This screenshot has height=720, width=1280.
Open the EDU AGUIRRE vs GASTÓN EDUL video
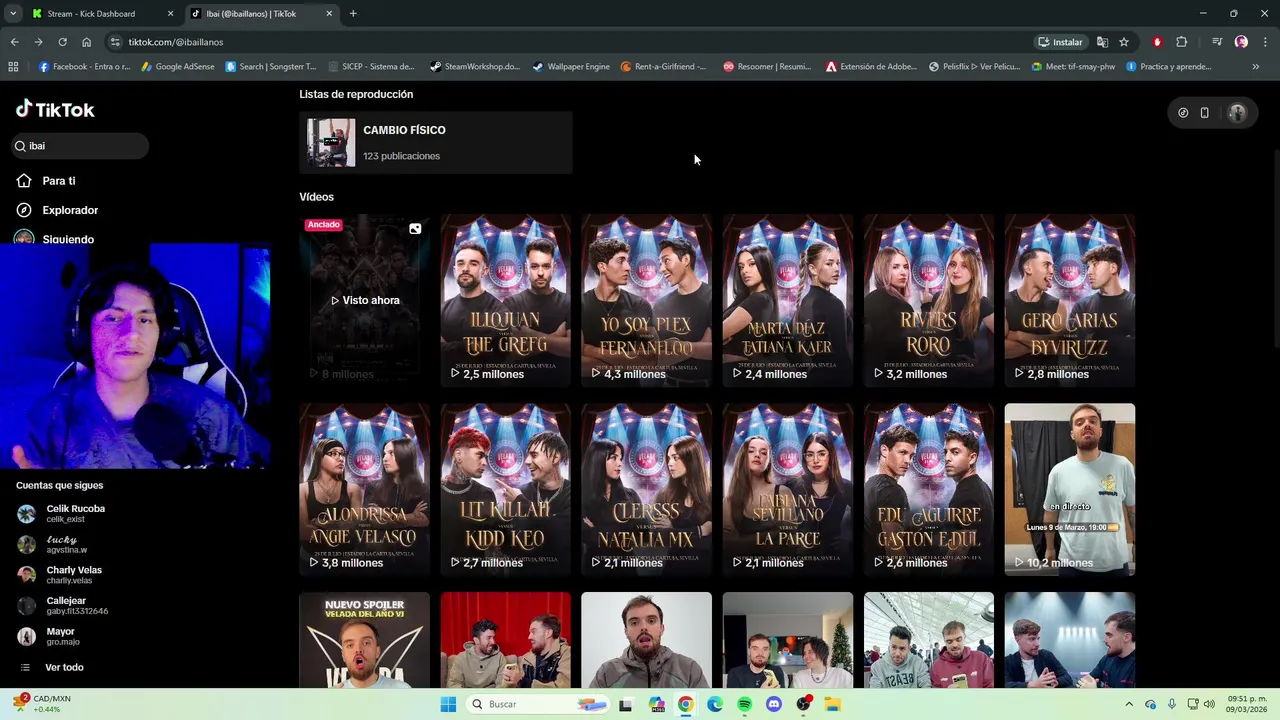pos(929,489)
